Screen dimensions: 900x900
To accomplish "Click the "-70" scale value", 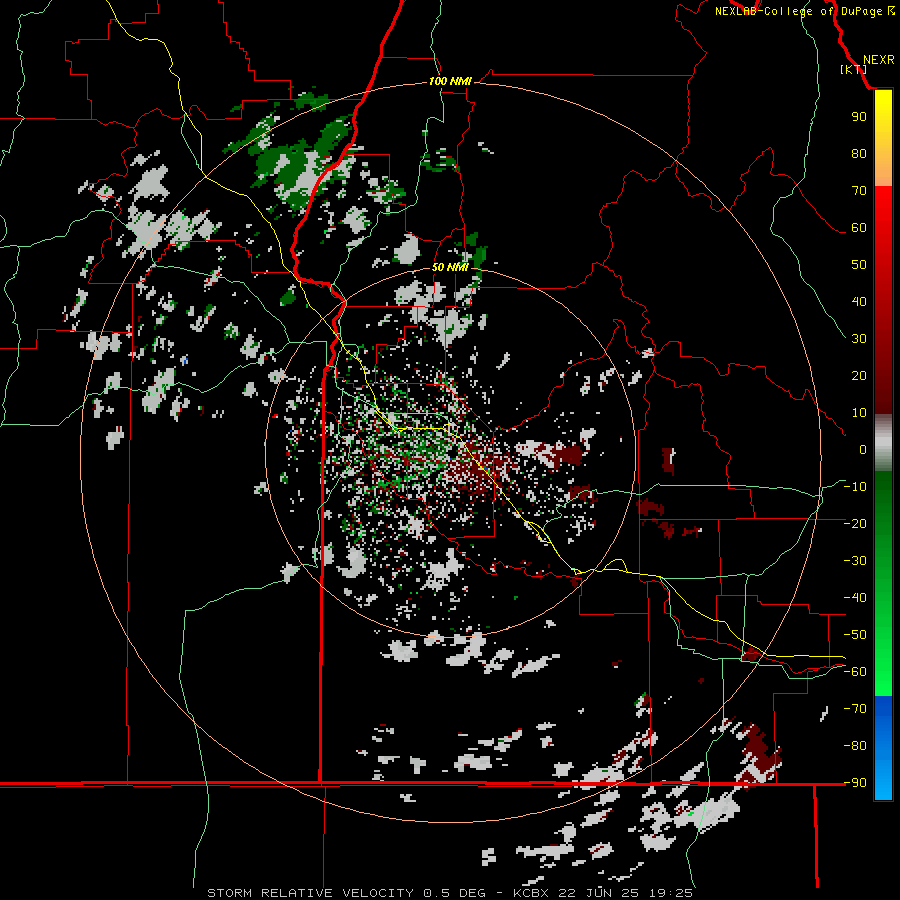I will [855, 709].
